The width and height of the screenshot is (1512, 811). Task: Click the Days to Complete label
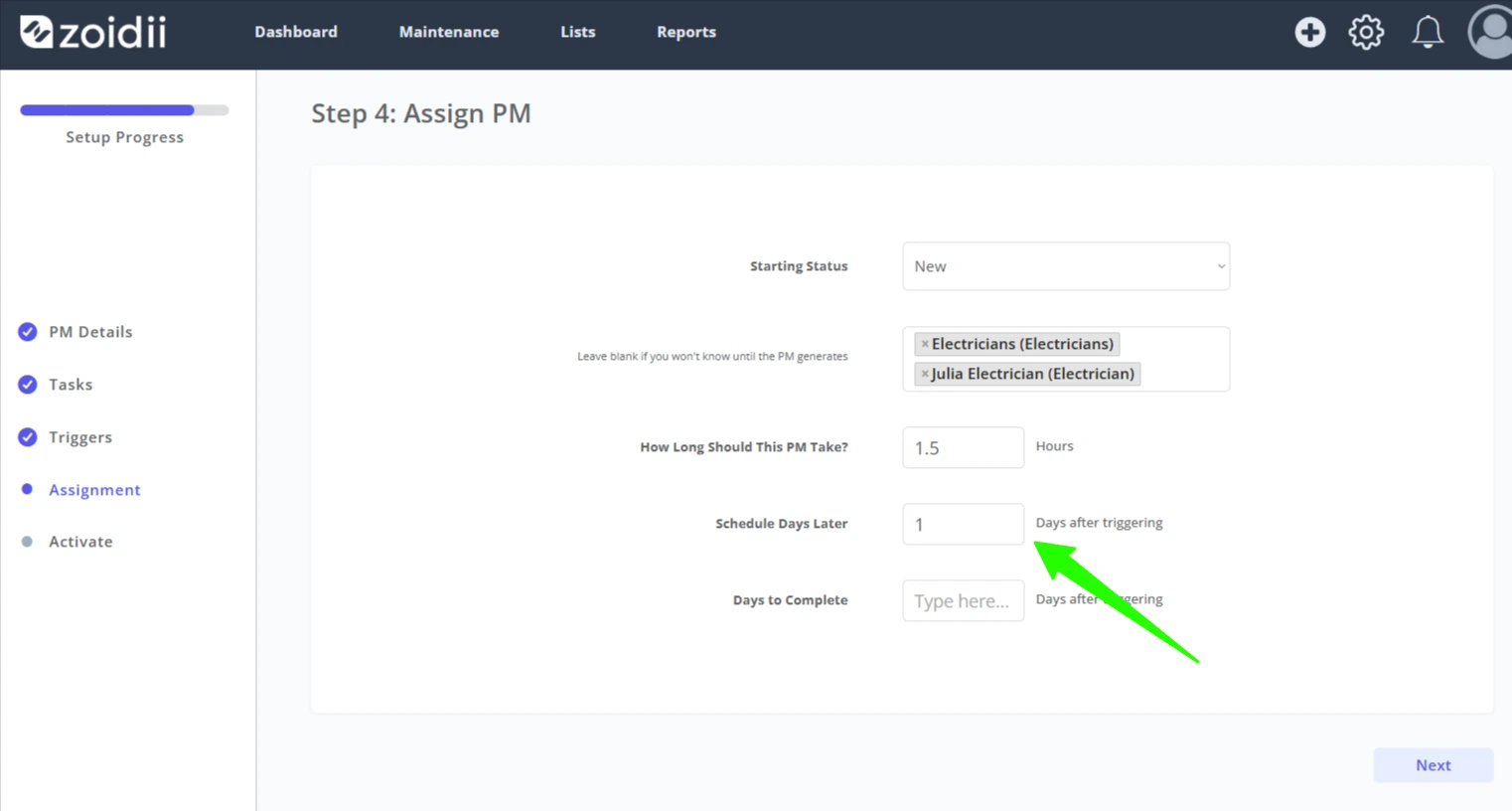[791, 600]
